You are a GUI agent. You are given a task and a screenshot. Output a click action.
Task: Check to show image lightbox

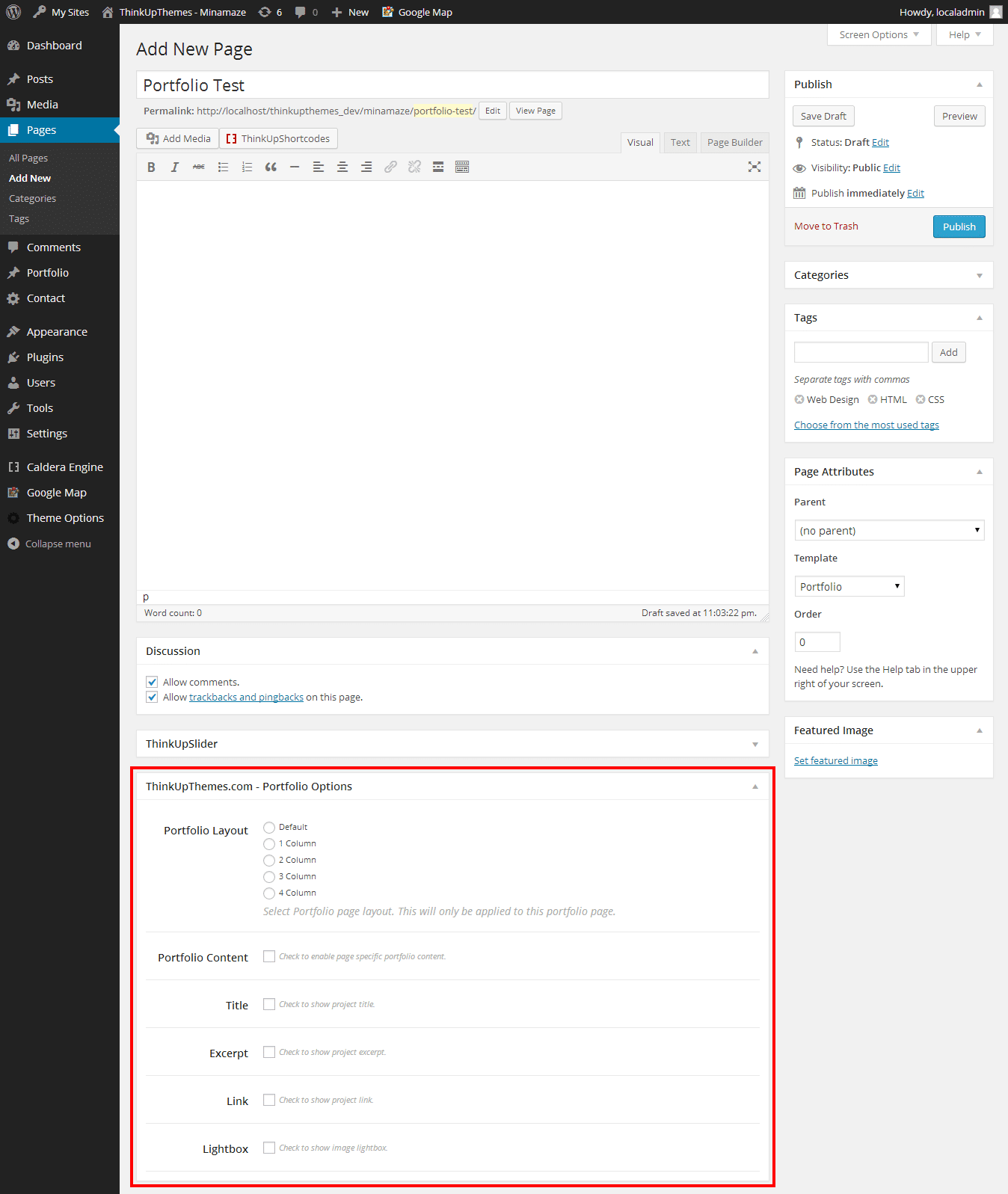[x=269, y=1148]
